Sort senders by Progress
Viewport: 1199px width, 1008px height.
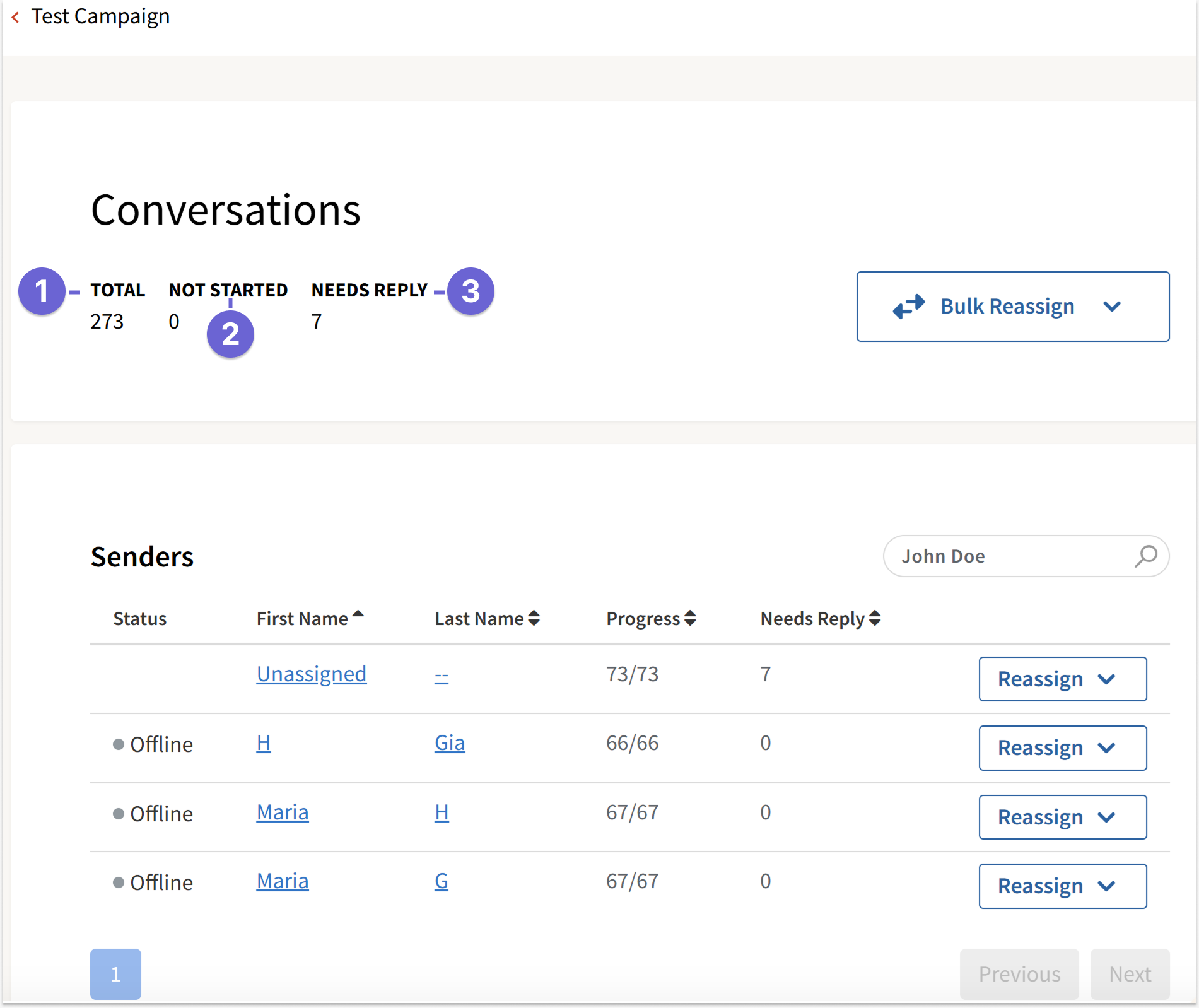click(x=690, y=618)
